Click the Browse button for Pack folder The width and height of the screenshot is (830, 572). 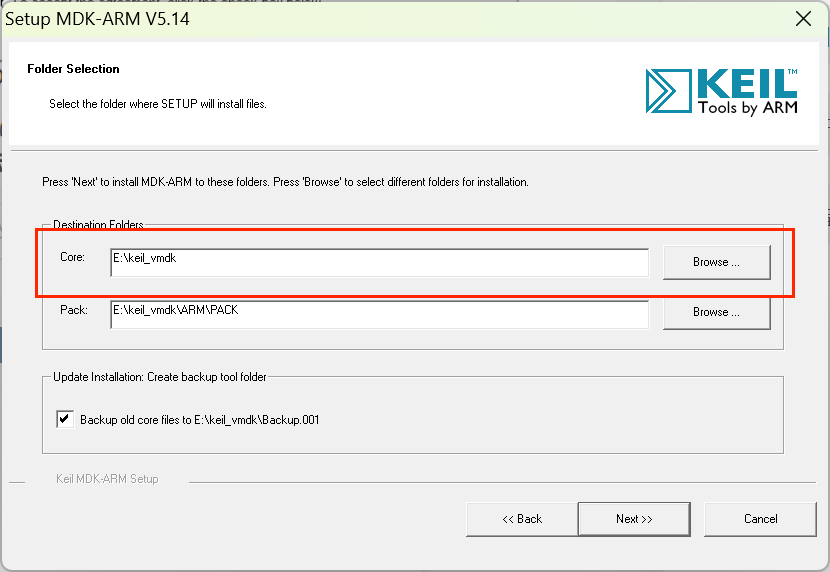click(716, 312)
